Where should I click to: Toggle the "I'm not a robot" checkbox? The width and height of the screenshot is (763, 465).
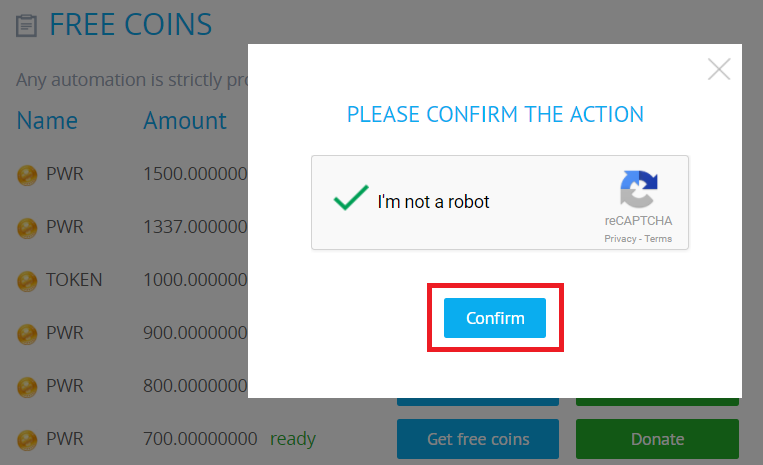[351, 200]
